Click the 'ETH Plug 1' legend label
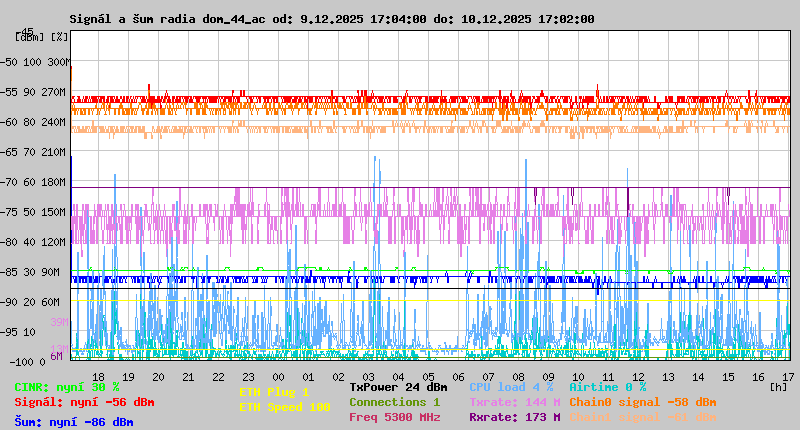 (274, 392)
